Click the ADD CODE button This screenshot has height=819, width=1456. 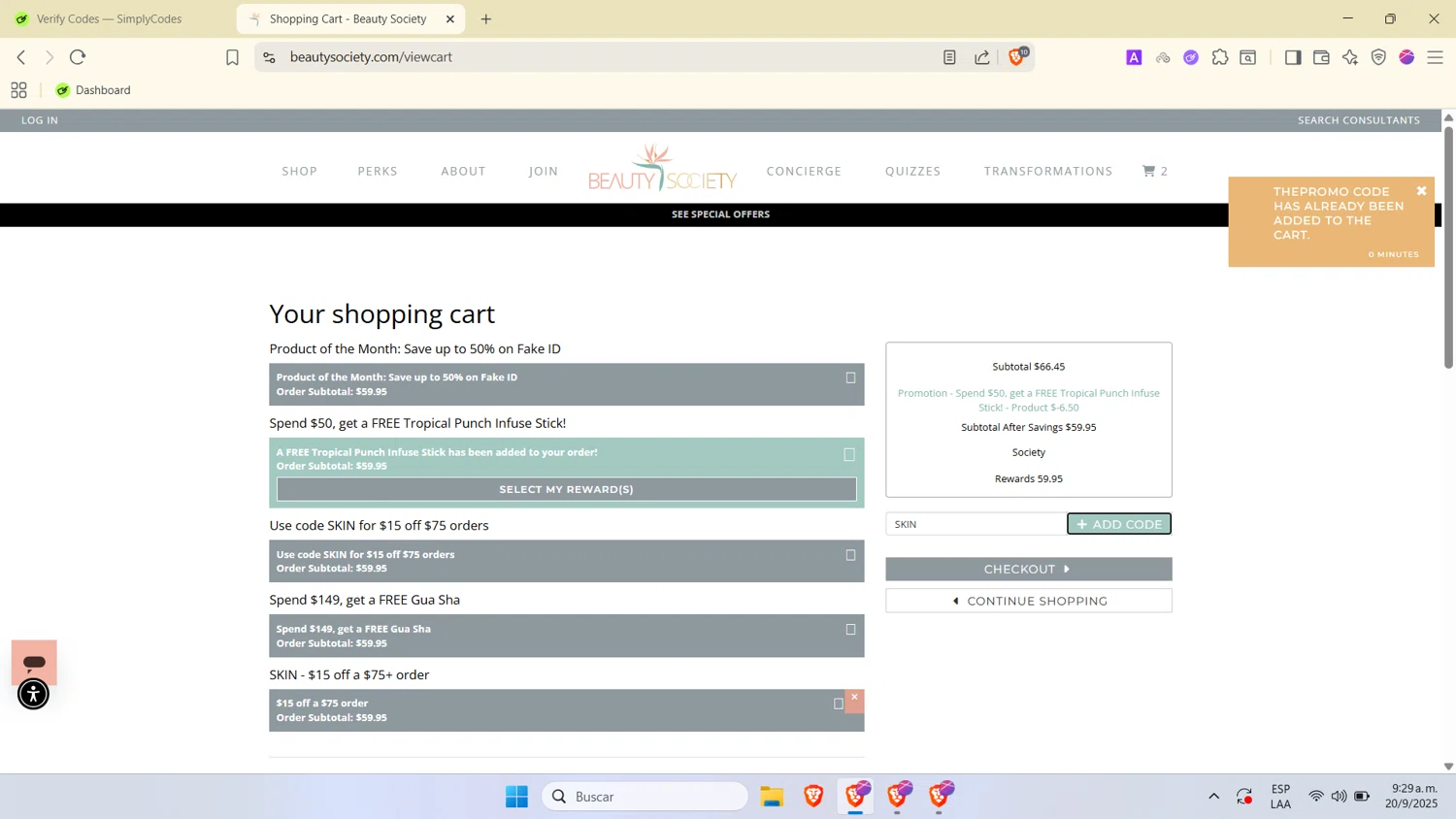(x=1119, y=524)
